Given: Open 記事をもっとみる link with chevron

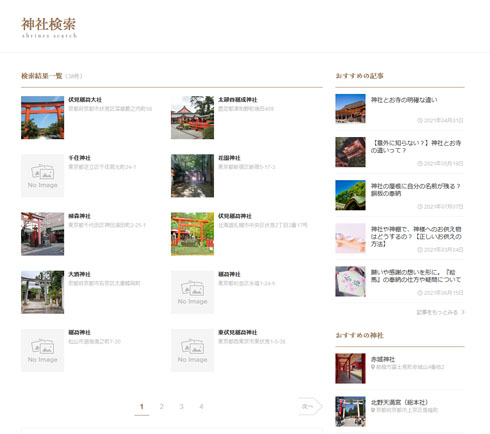Looking at the screenshot, I should (440, 312).
